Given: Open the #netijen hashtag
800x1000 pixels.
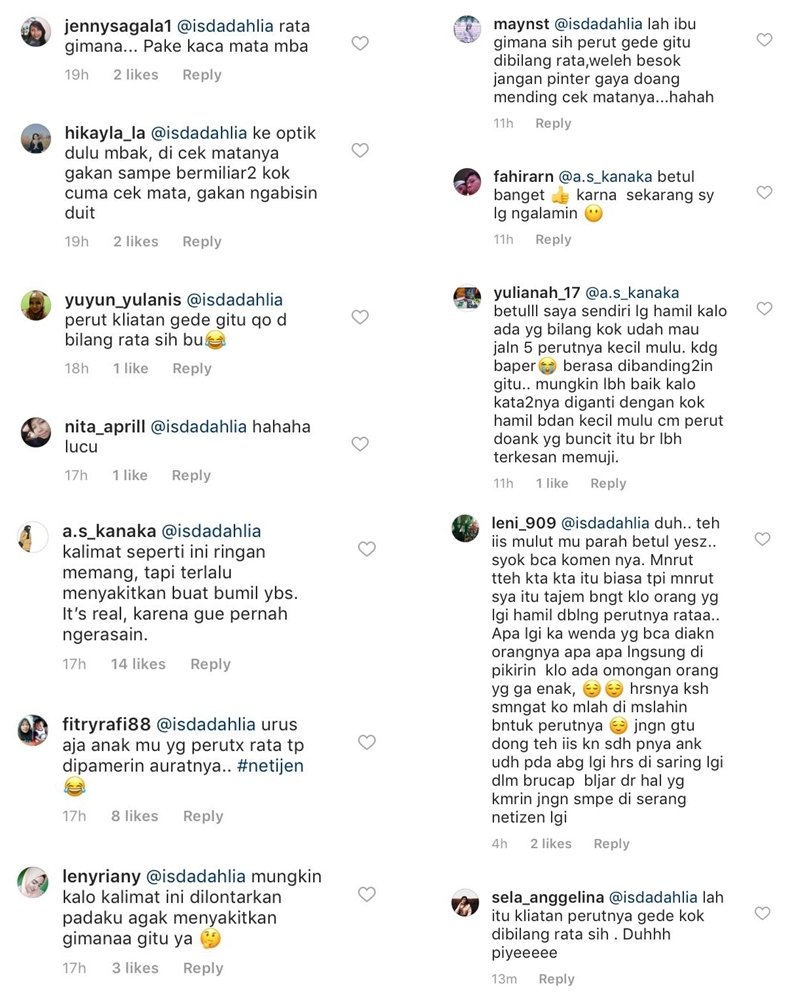Looking at the screenshot, I should [270, 766].
